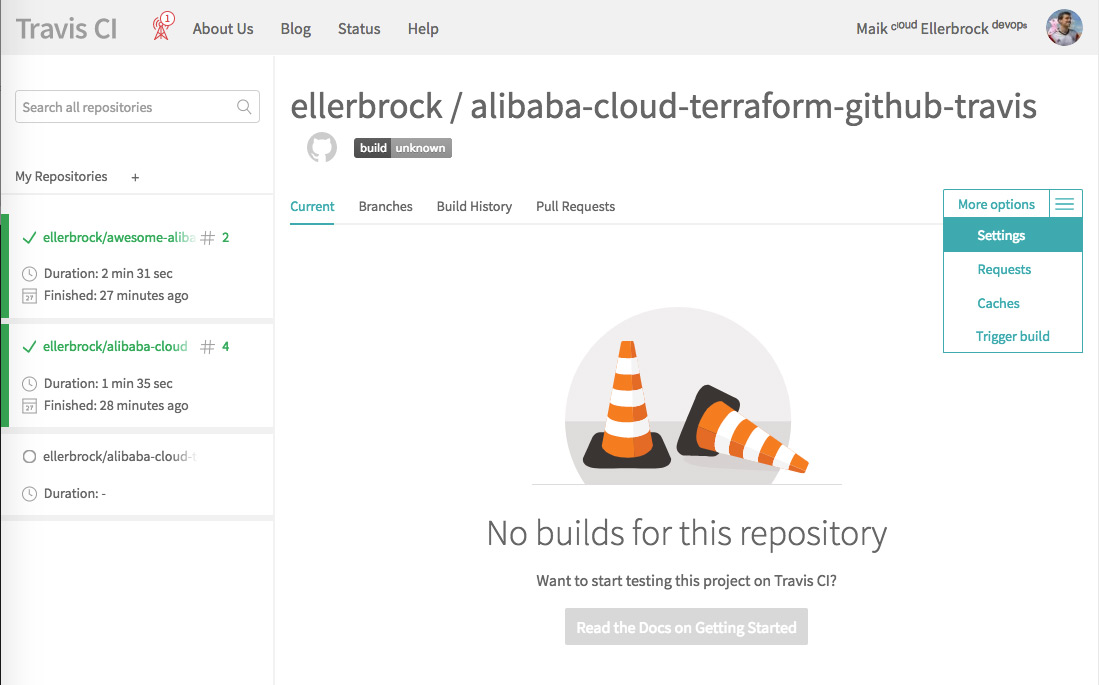Click the text "Duration: 2 min 31 sec"
Screen dimensions: 1099x685
click(x=108, y=273)
